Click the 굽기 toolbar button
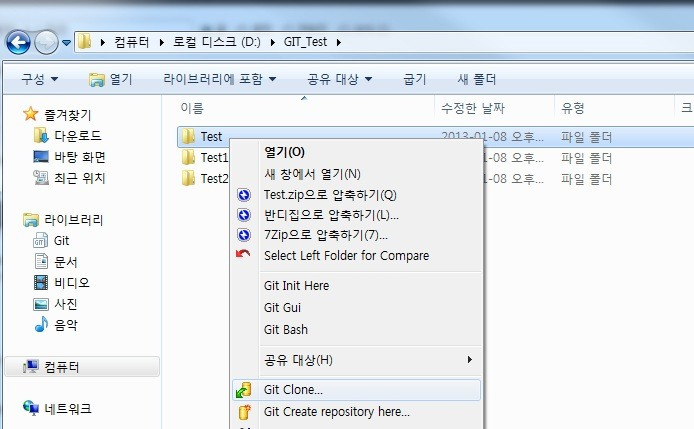694x429 pixels. (415, 79)
